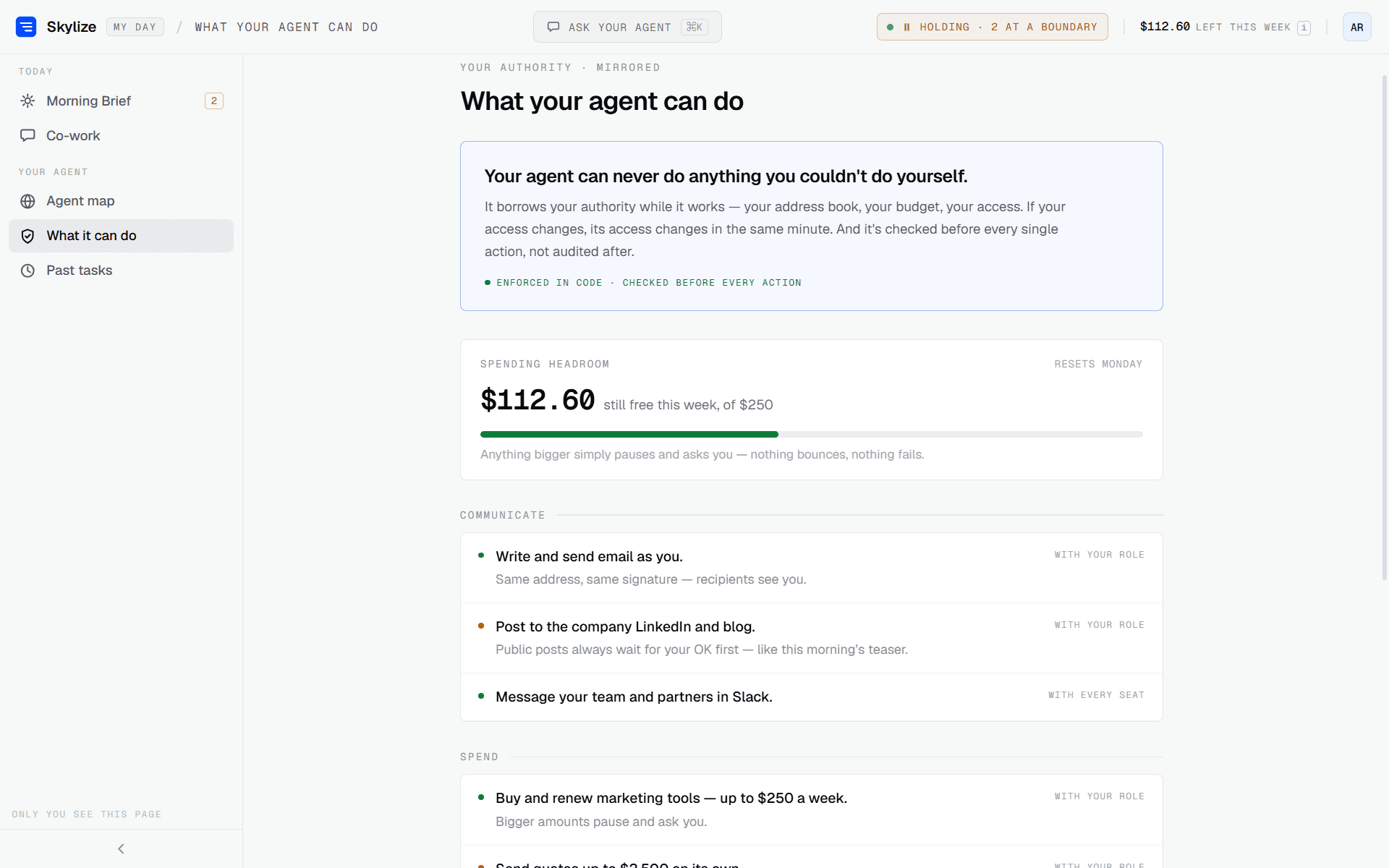The image size is (1389, 868).
Task: Open Write and send email as you row
Action: [811, 568]
